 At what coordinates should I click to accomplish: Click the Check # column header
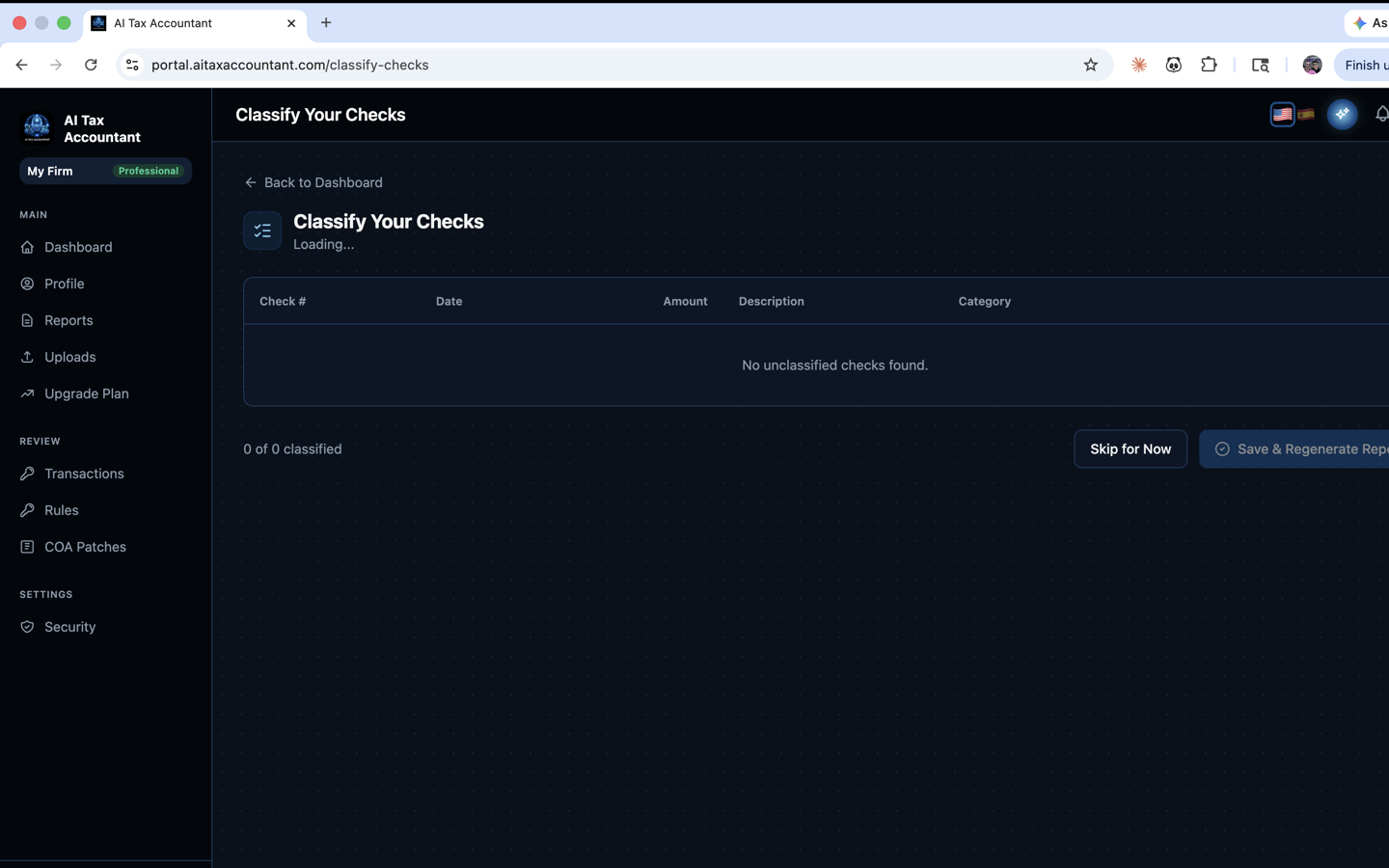[x=283, y=301]
